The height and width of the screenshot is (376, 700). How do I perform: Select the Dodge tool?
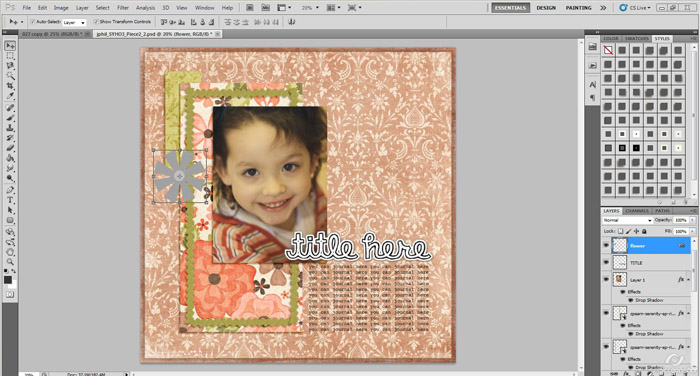tap(10, 178)
